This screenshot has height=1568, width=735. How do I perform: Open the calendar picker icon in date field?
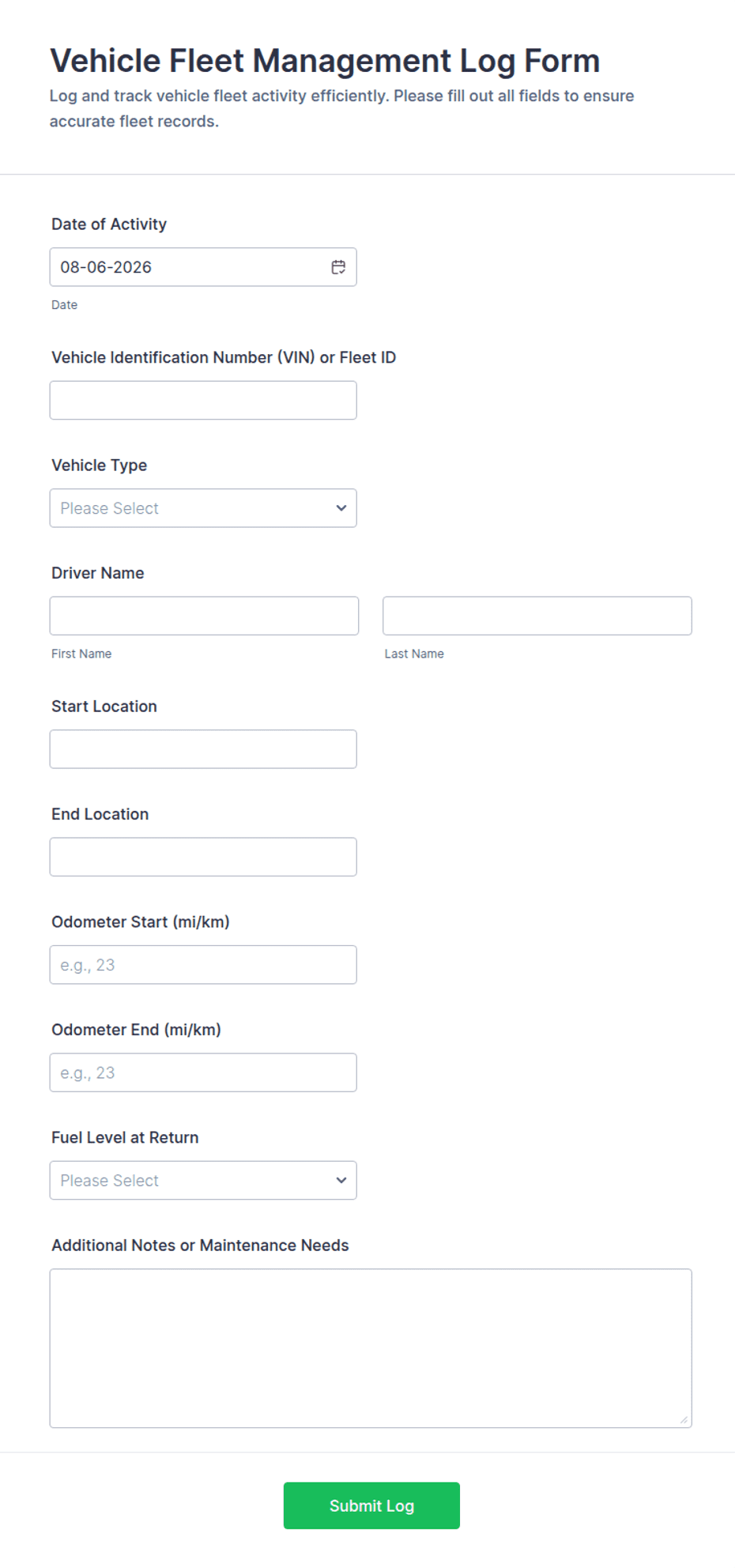[338, 267]
